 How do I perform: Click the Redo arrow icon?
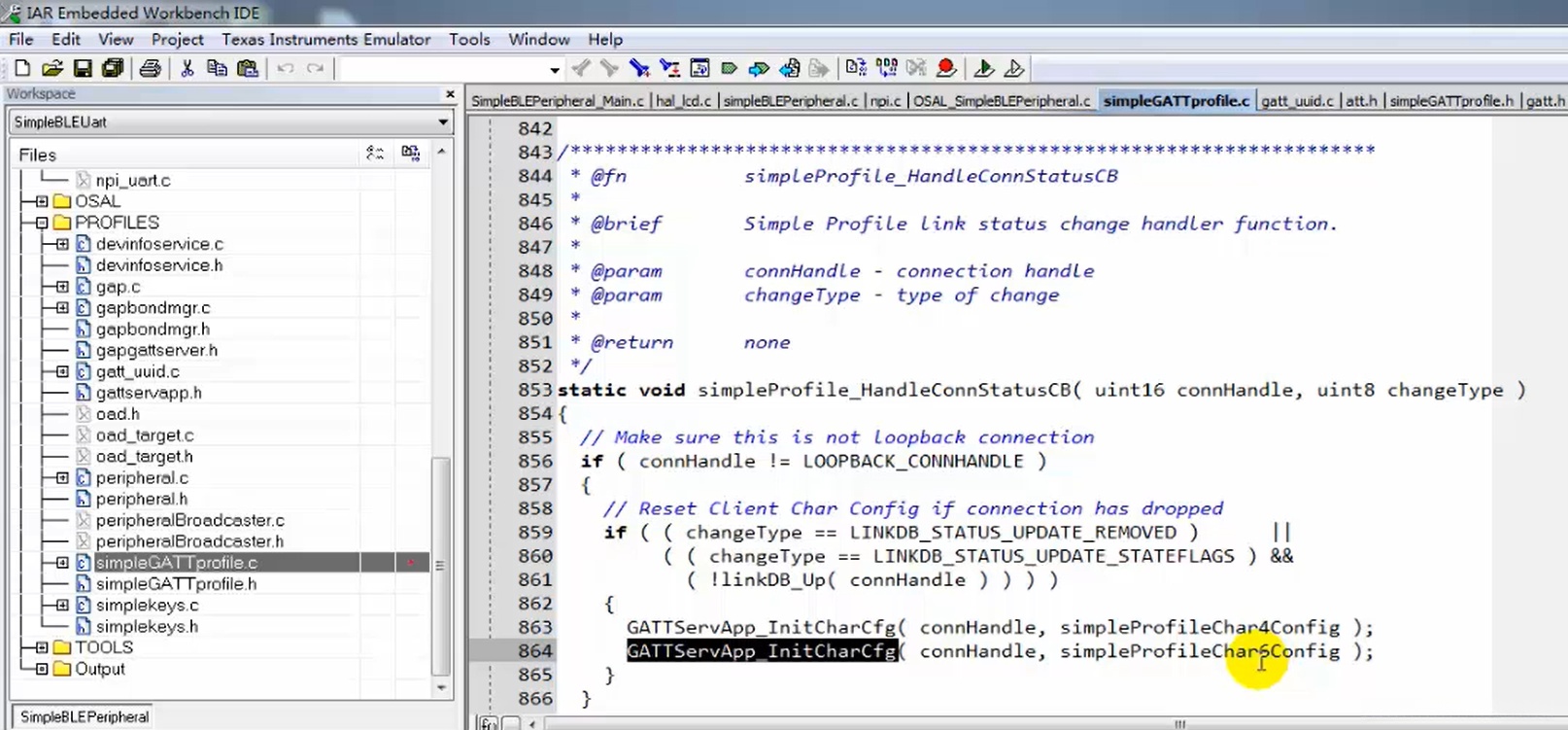pos(315,68)
